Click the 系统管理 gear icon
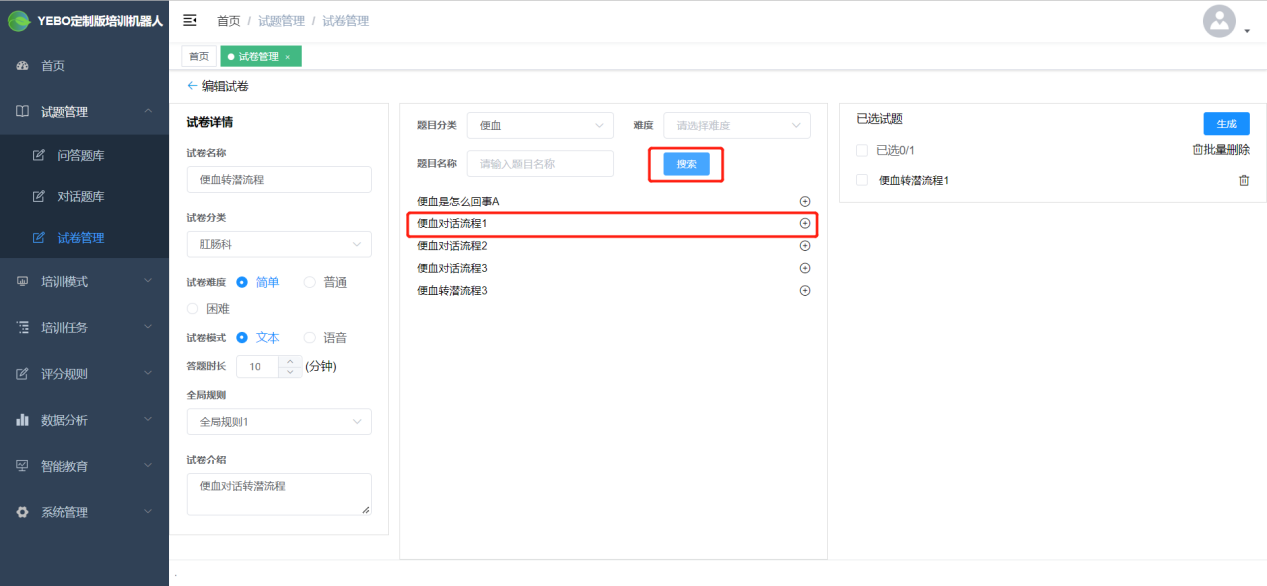 click(23, 512)
